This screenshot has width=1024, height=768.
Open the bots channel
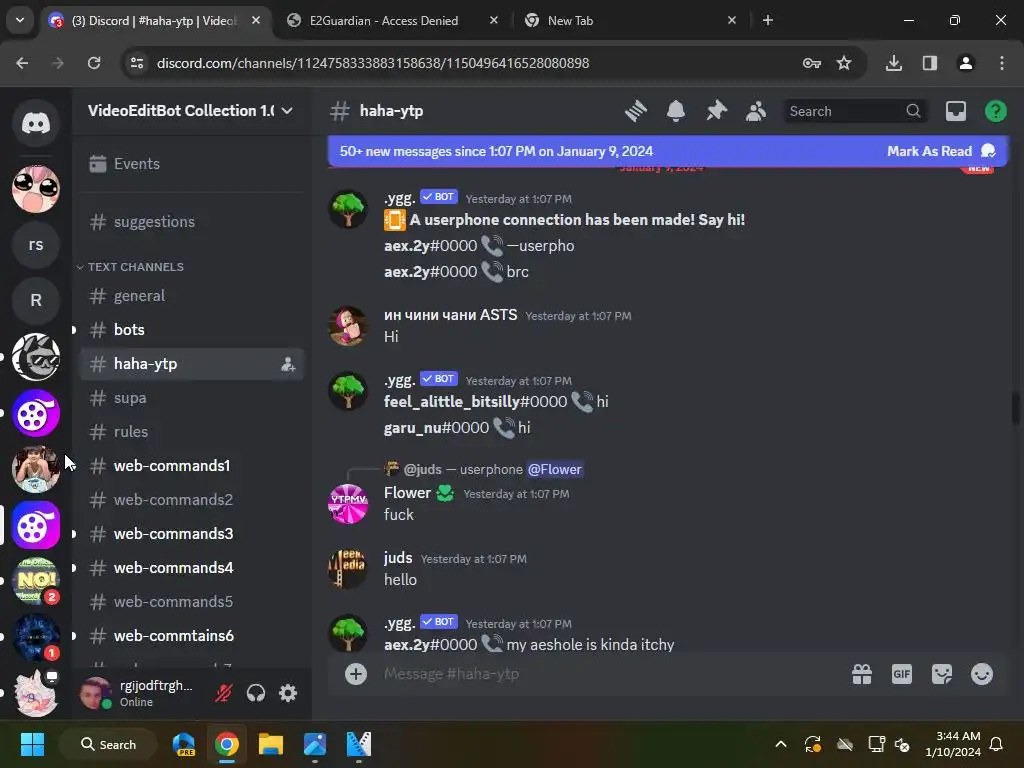192,330
